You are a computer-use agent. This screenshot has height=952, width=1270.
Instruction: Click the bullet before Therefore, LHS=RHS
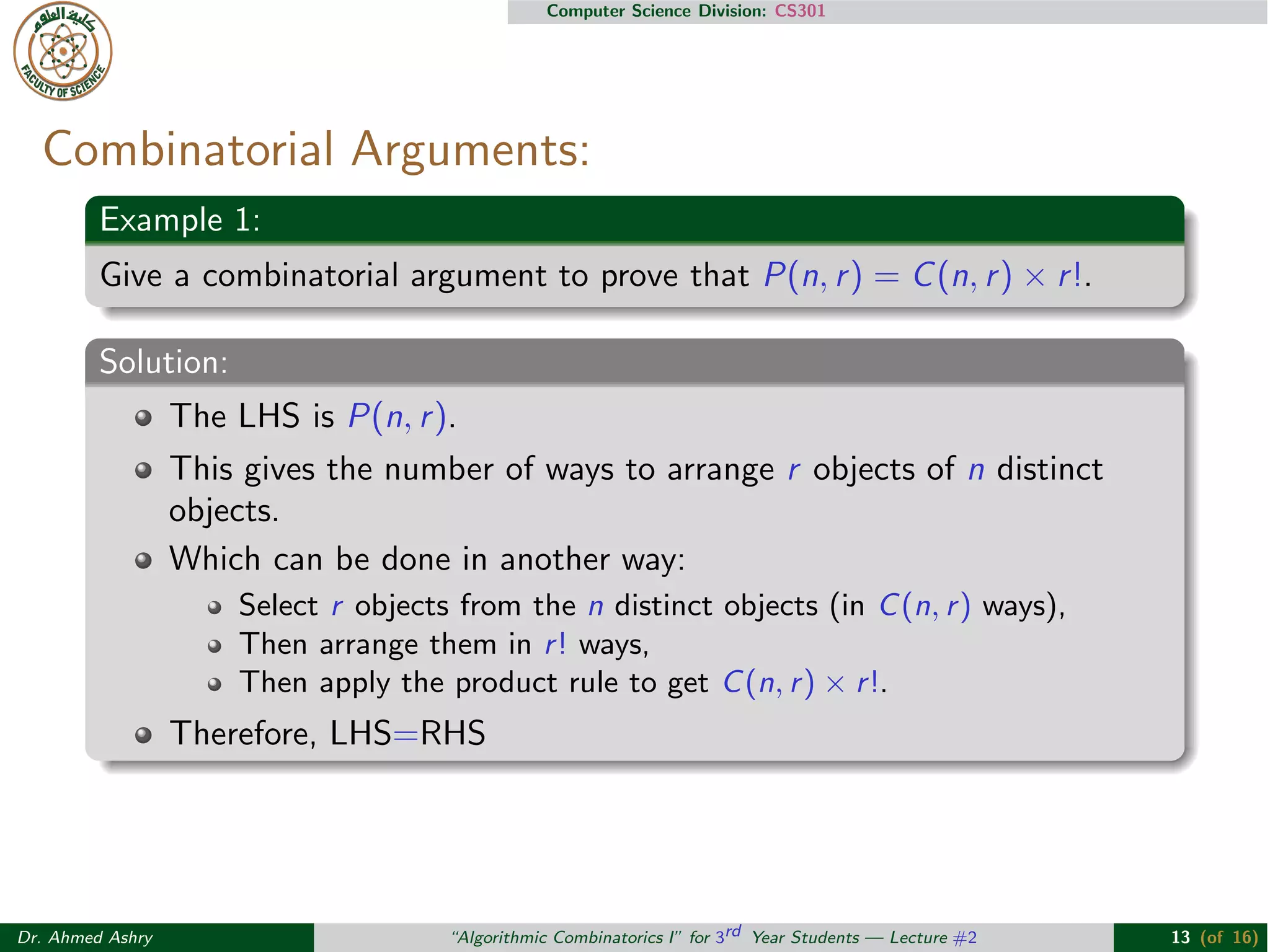(x=143, y=735)
